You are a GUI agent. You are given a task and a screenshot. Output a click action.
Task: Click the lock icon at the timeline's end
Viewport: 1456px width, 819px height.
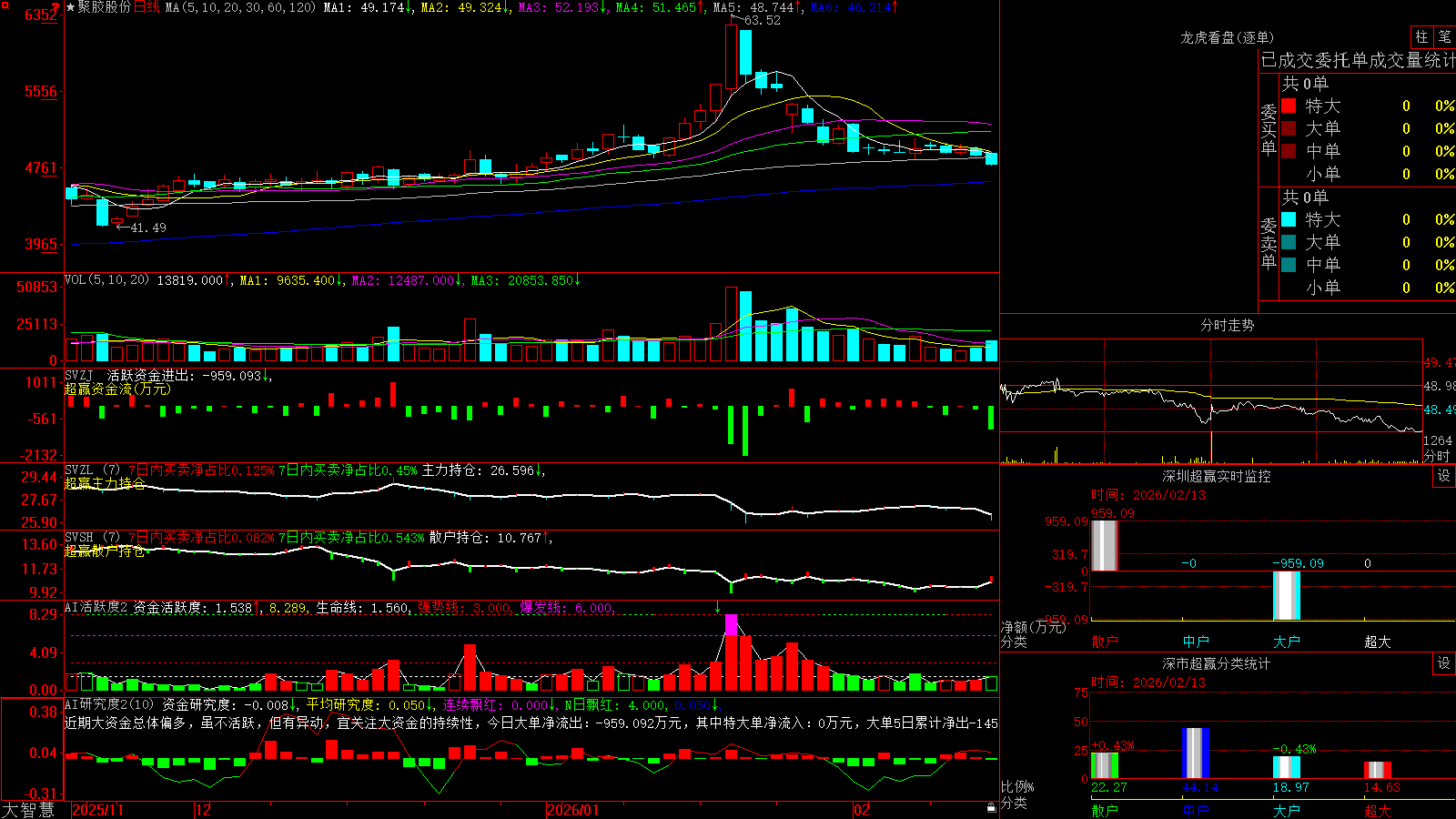pos(992,808)
